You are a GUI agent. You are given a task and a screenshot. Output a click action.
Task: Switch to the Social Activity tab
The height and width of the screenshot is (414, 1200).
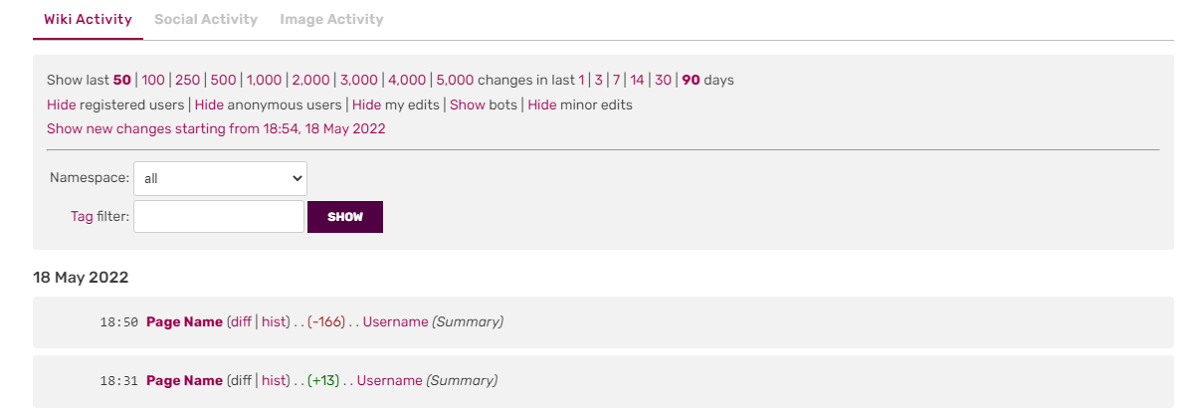206,19
